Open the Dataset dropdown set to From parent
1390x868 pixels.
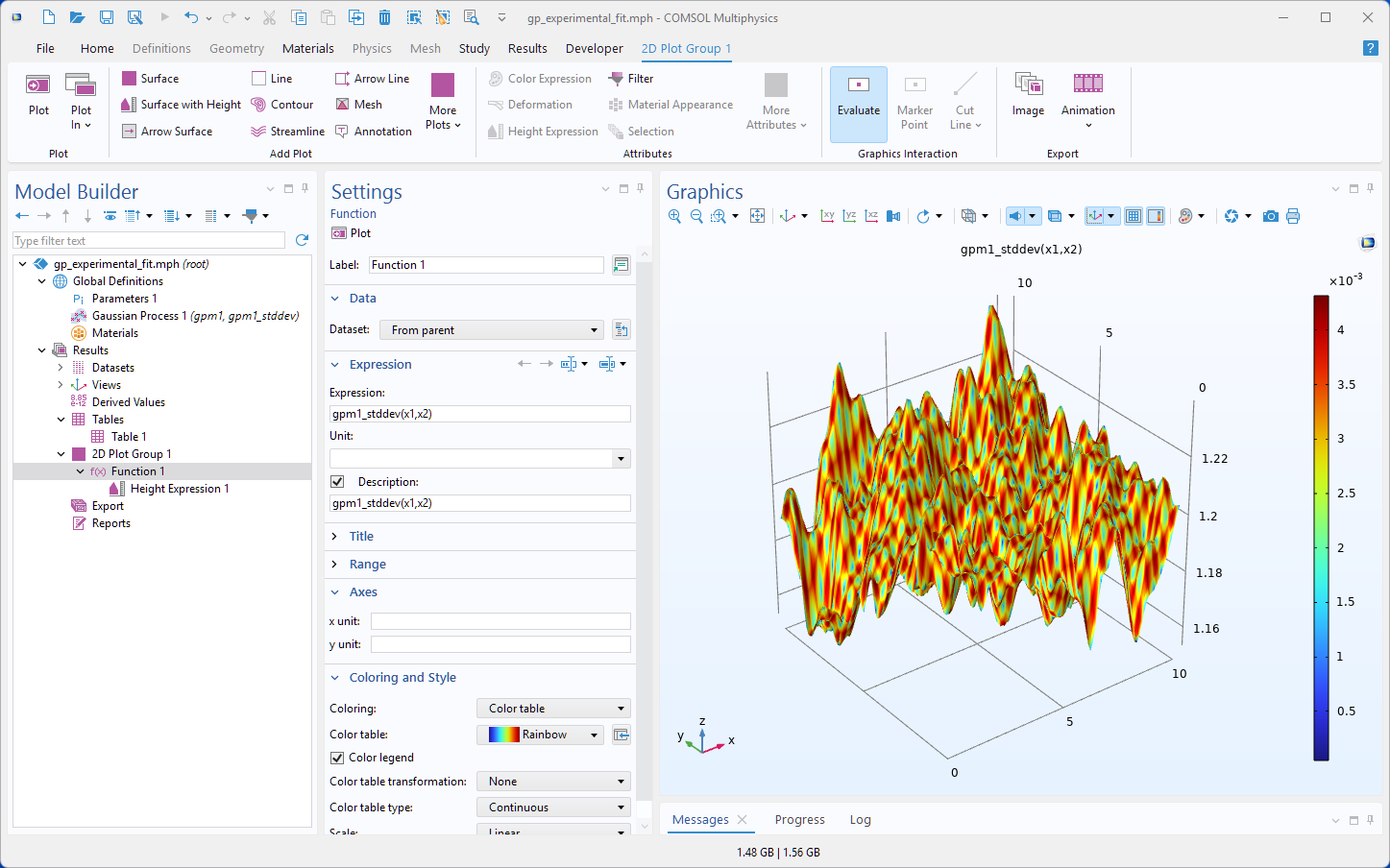coord(492,330)
